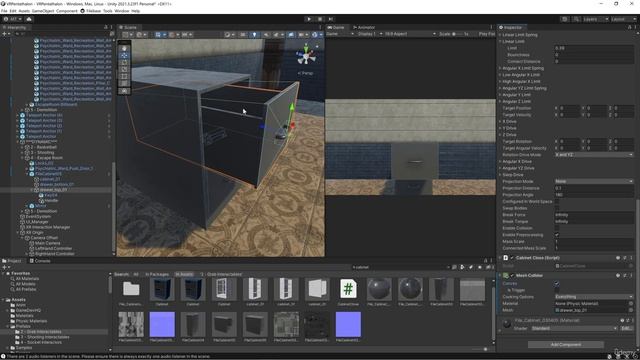Click the Add Component button

[566, 344]
